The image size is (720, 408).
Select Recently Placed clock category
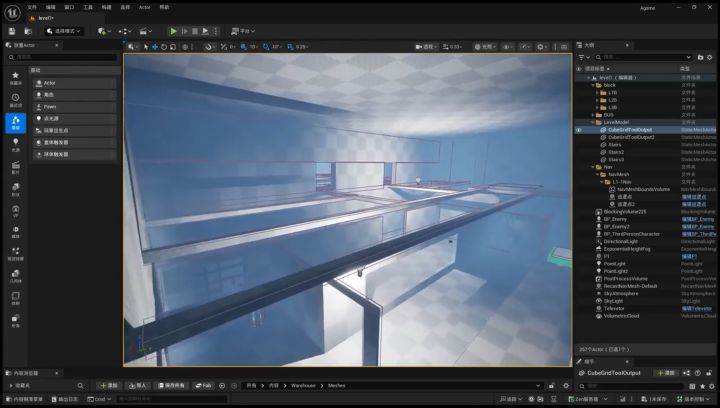pos(16,100)
